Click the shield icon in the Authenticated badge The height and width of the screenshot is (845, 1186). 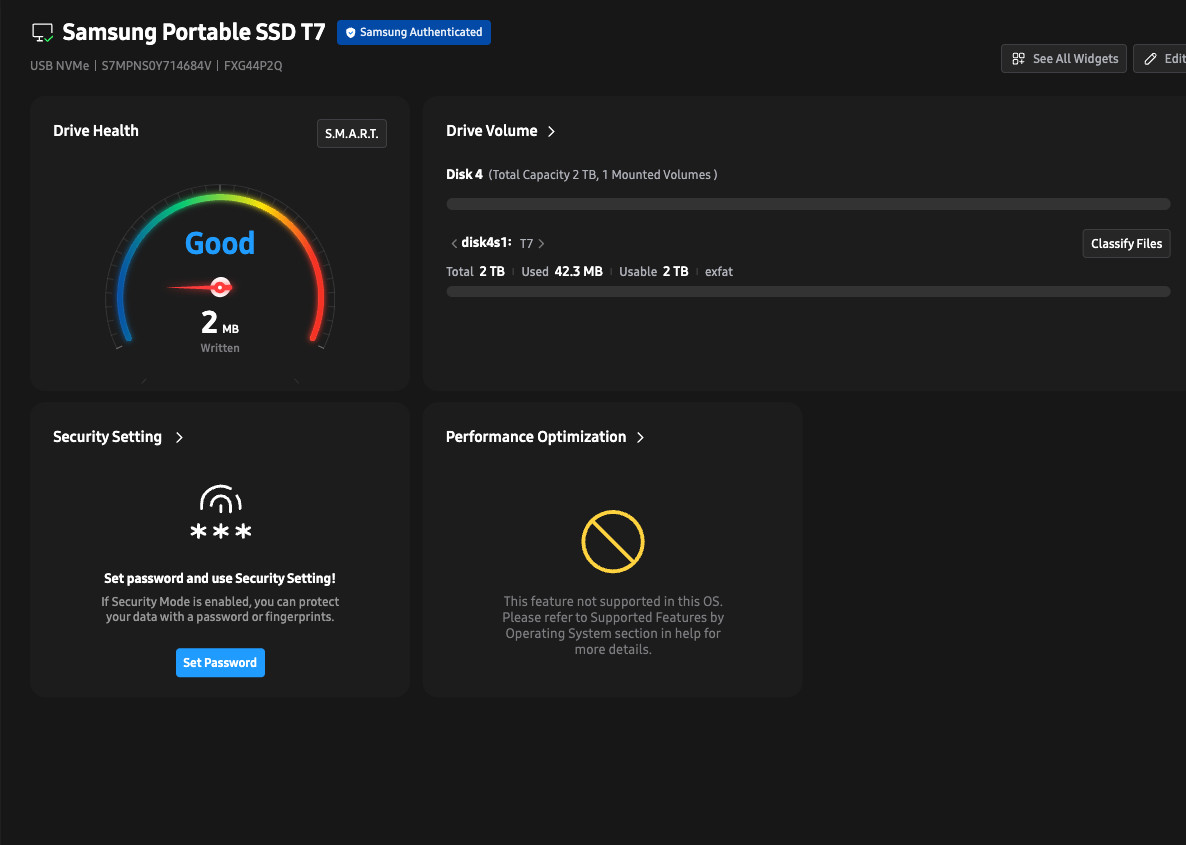[x=350, y=33]
